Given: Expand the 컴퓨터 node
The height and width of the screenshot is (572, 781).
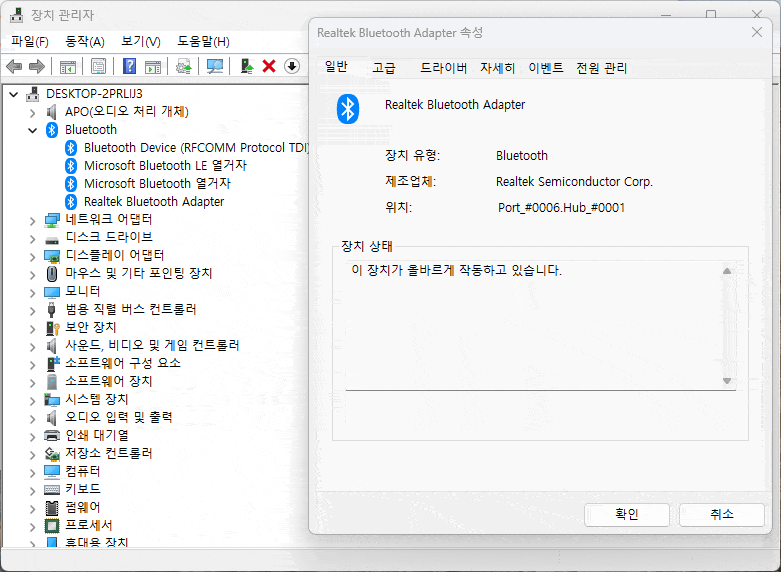Looking at the screenshot, I should (33, 472).
